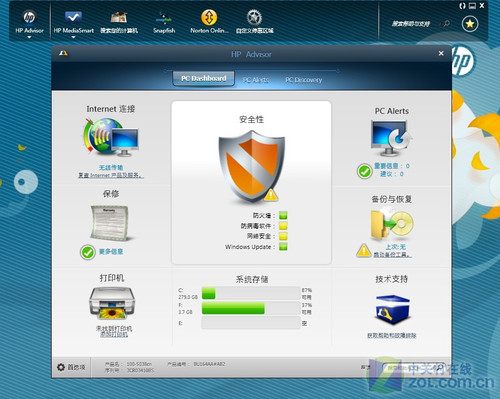
Task: Switch to the PC Discovery tab
Action: click(304, 80)
